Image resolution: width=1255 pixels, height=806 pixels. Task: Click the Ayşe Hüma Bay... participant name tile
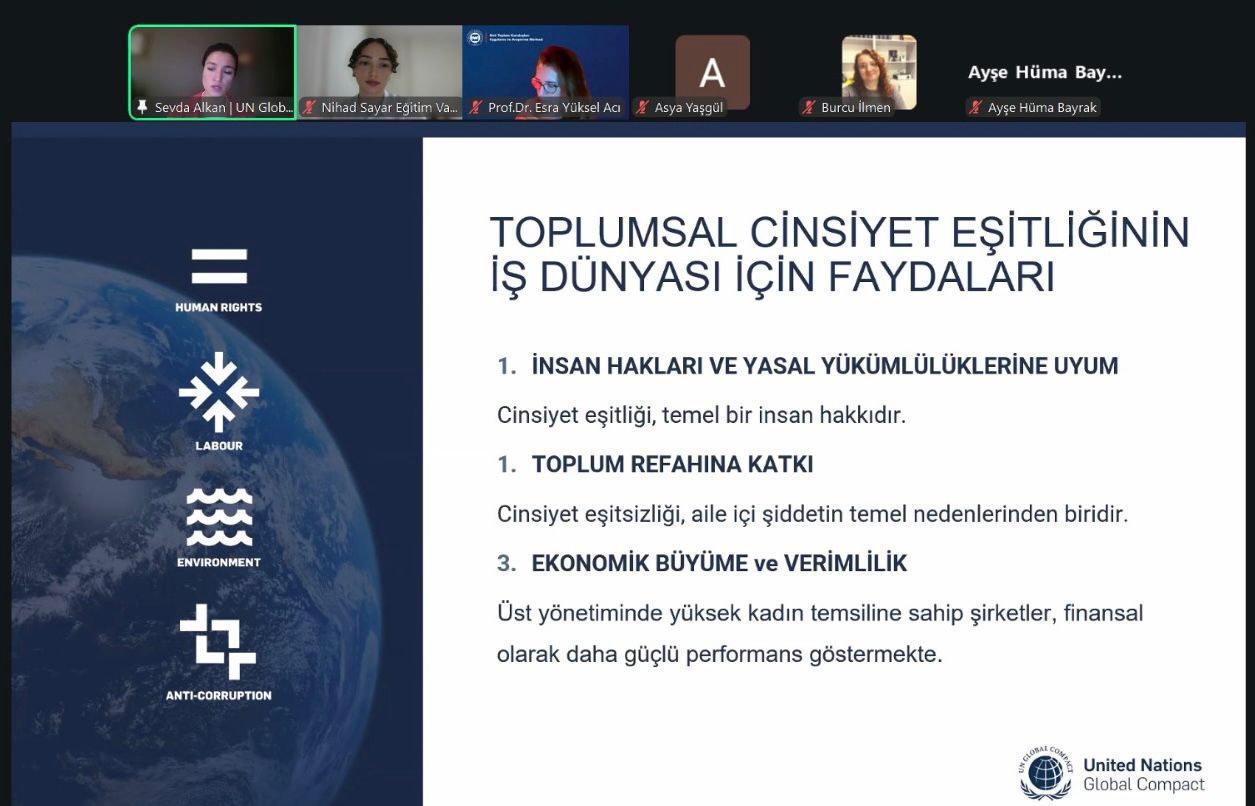click(x=1044, y=73)
